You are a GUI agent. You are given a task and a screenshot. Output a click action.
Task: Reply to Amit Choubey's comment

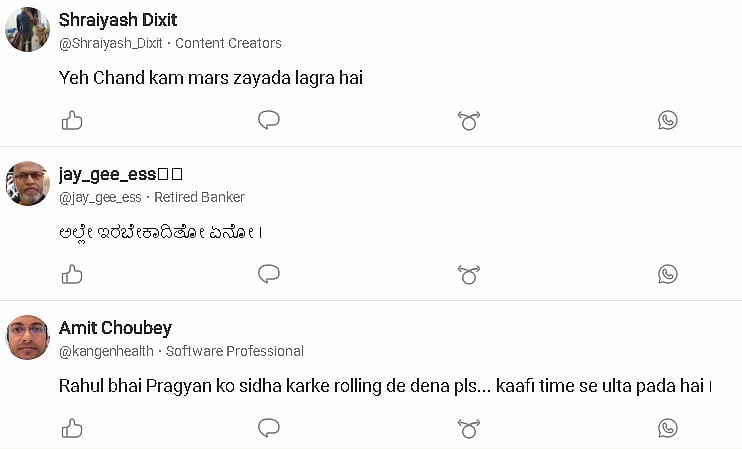point(268,428)
